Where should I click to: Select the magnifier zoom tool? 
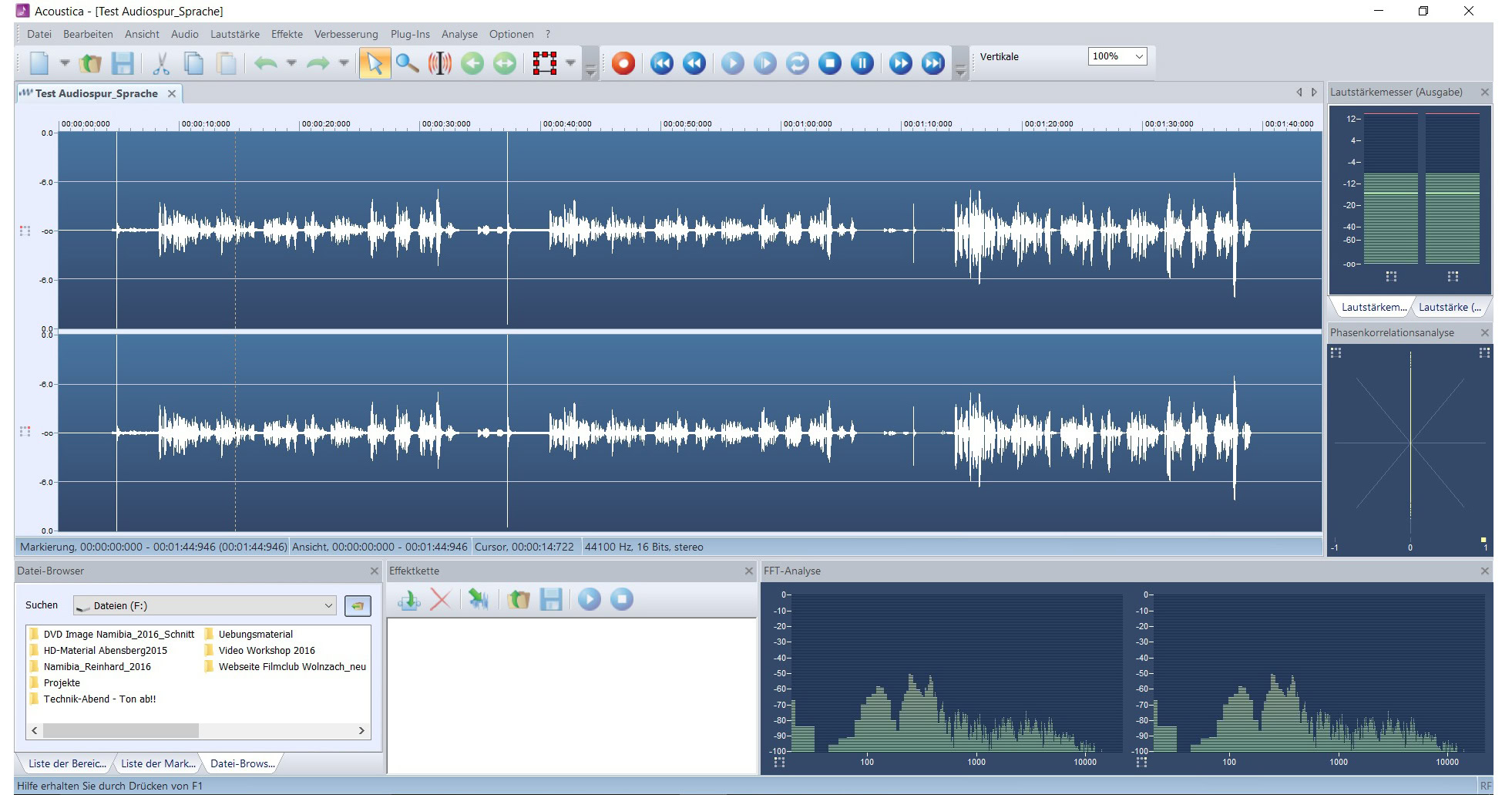[407, 63]
